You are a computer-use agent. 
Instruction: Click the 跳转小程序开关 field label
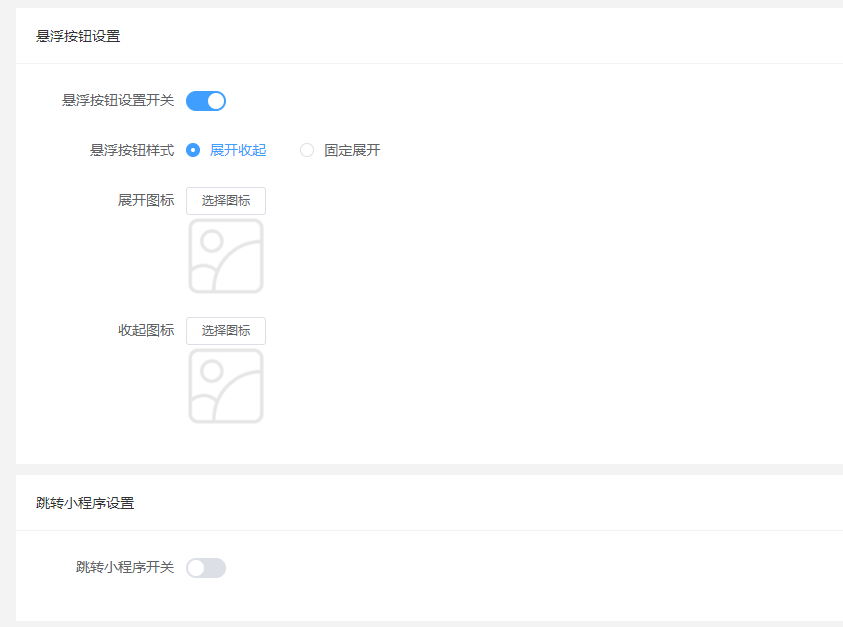(x=125, y=567)
